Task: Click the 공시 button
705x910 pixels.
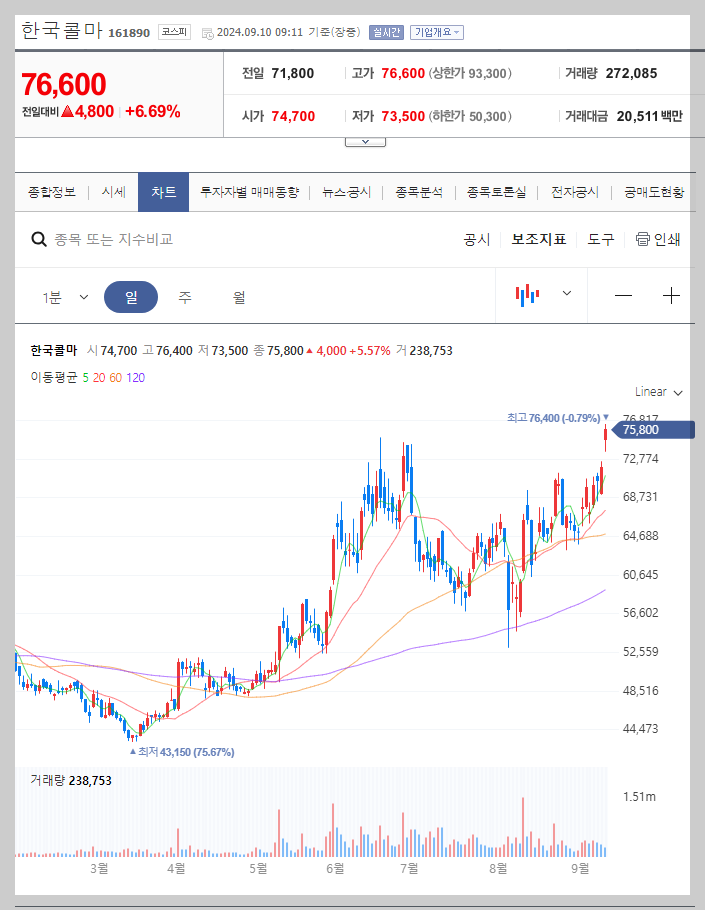Action: 477,239
